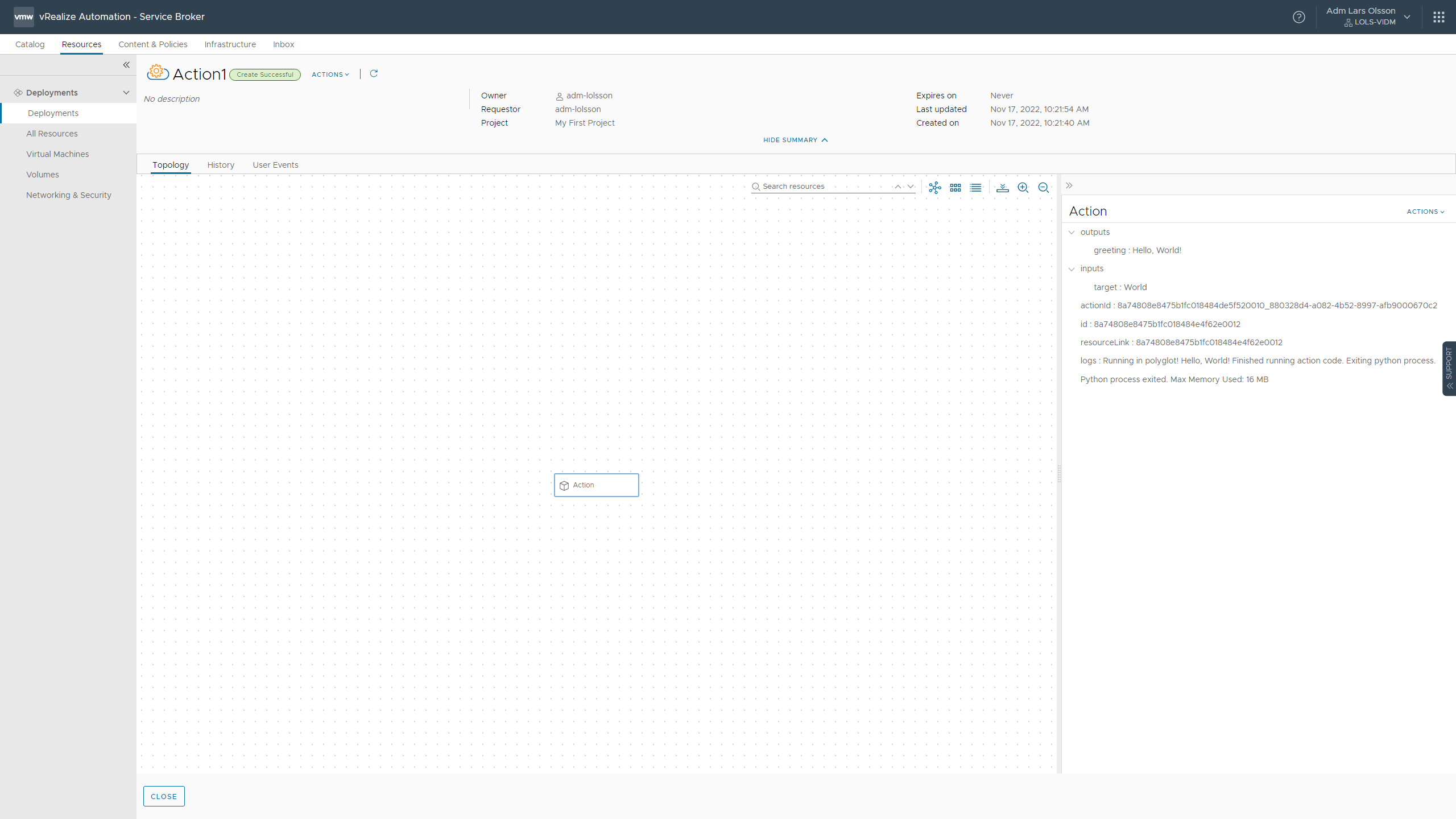Click the Action node cube icon
This screenshot has height=819, width=1456.
coord(564,486)
